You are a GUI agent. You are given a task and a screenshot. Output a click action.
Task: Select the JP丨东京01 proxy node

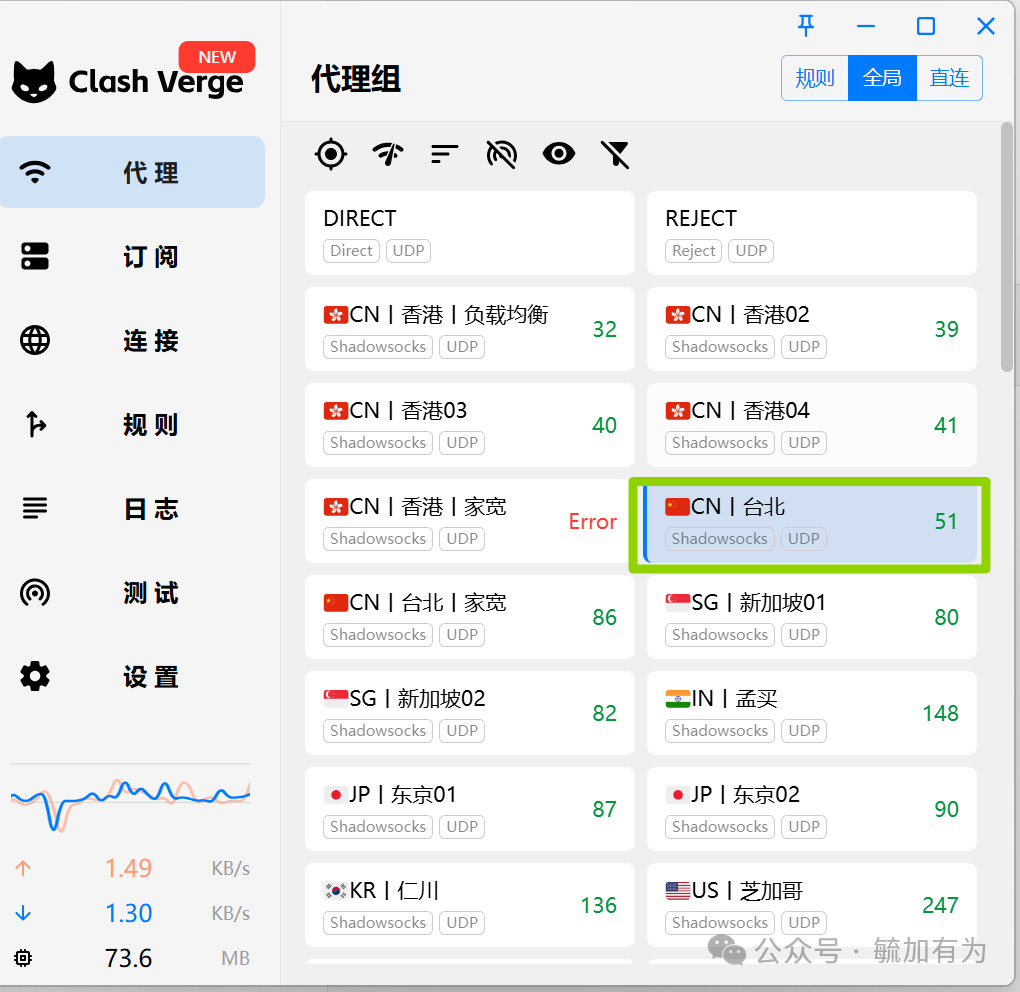[x=470, y=809]
